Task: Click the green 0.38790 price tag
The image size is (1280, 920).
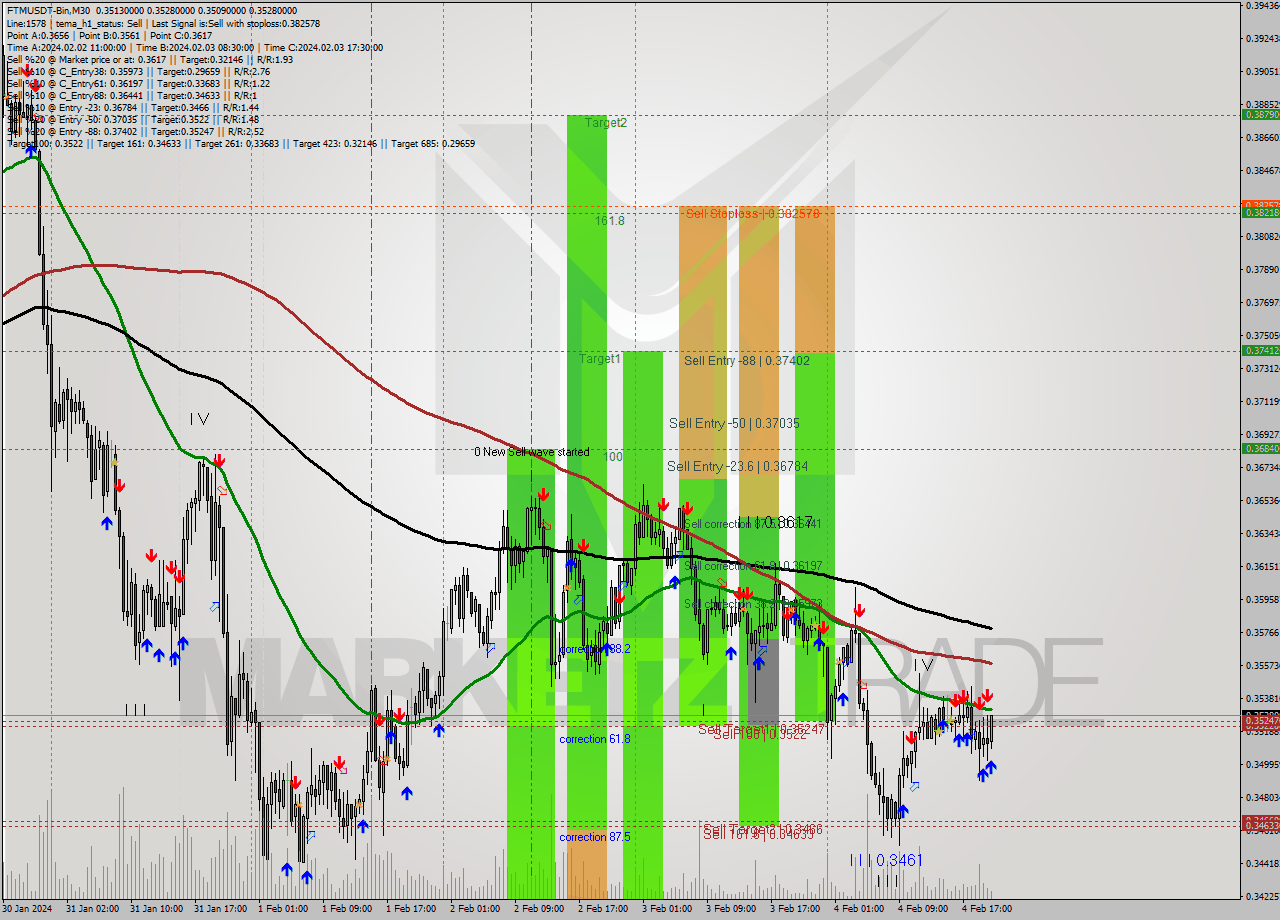Action: 1260,115
